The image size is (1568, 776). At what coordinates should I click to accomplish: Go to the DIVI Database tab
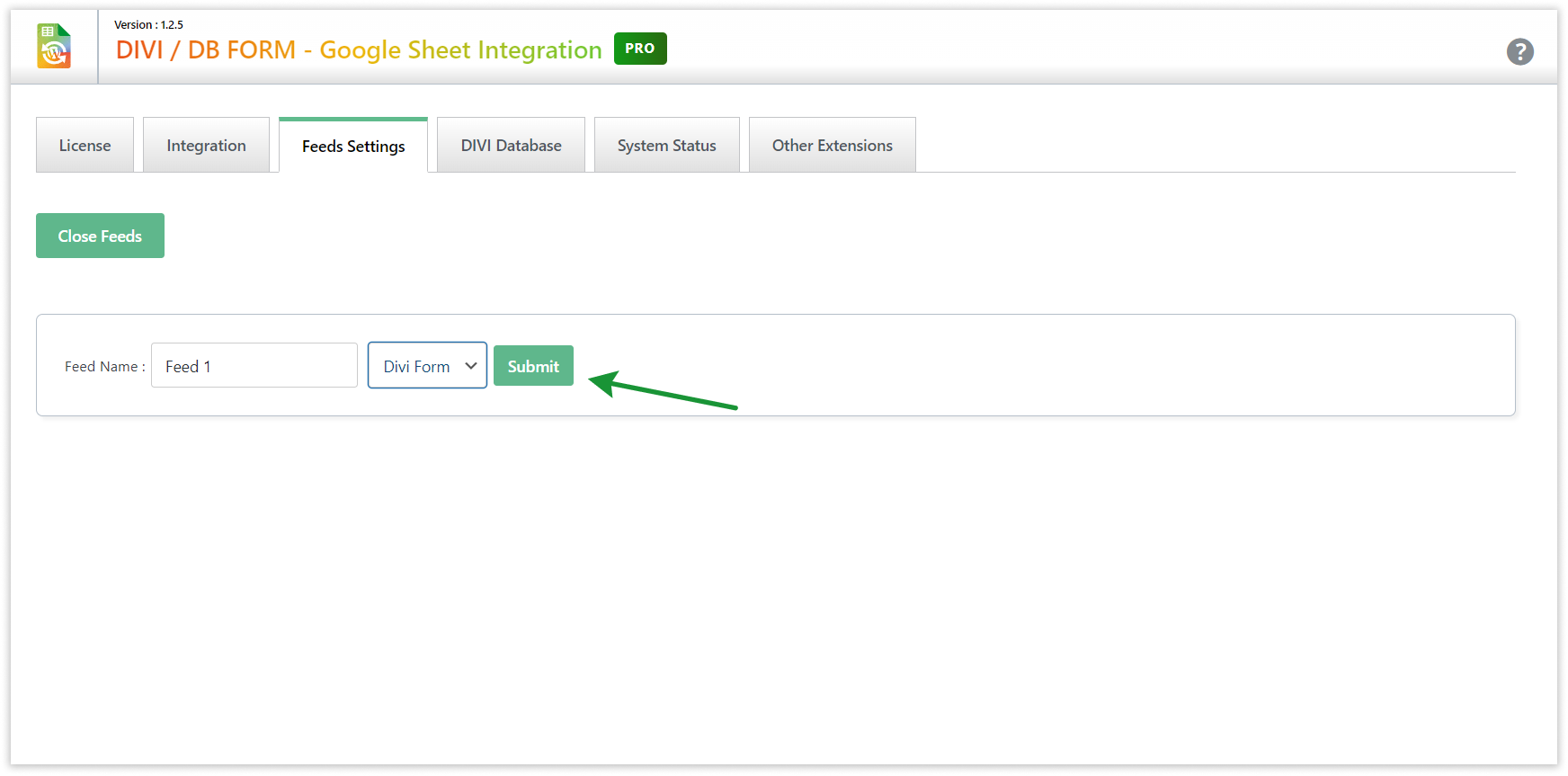[511, 146]
